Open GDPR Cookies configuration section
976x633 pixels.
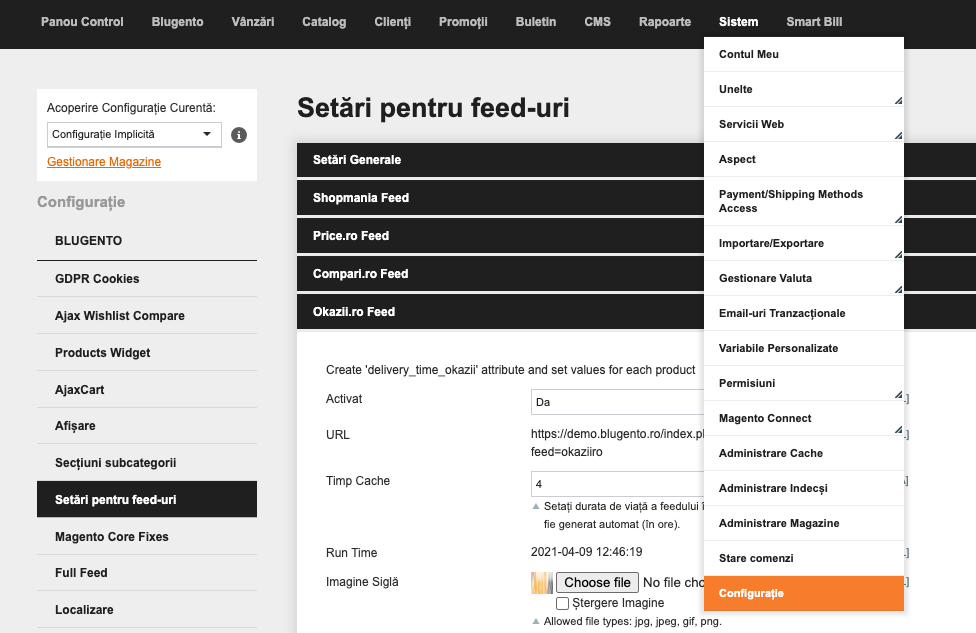coord(147,279)
